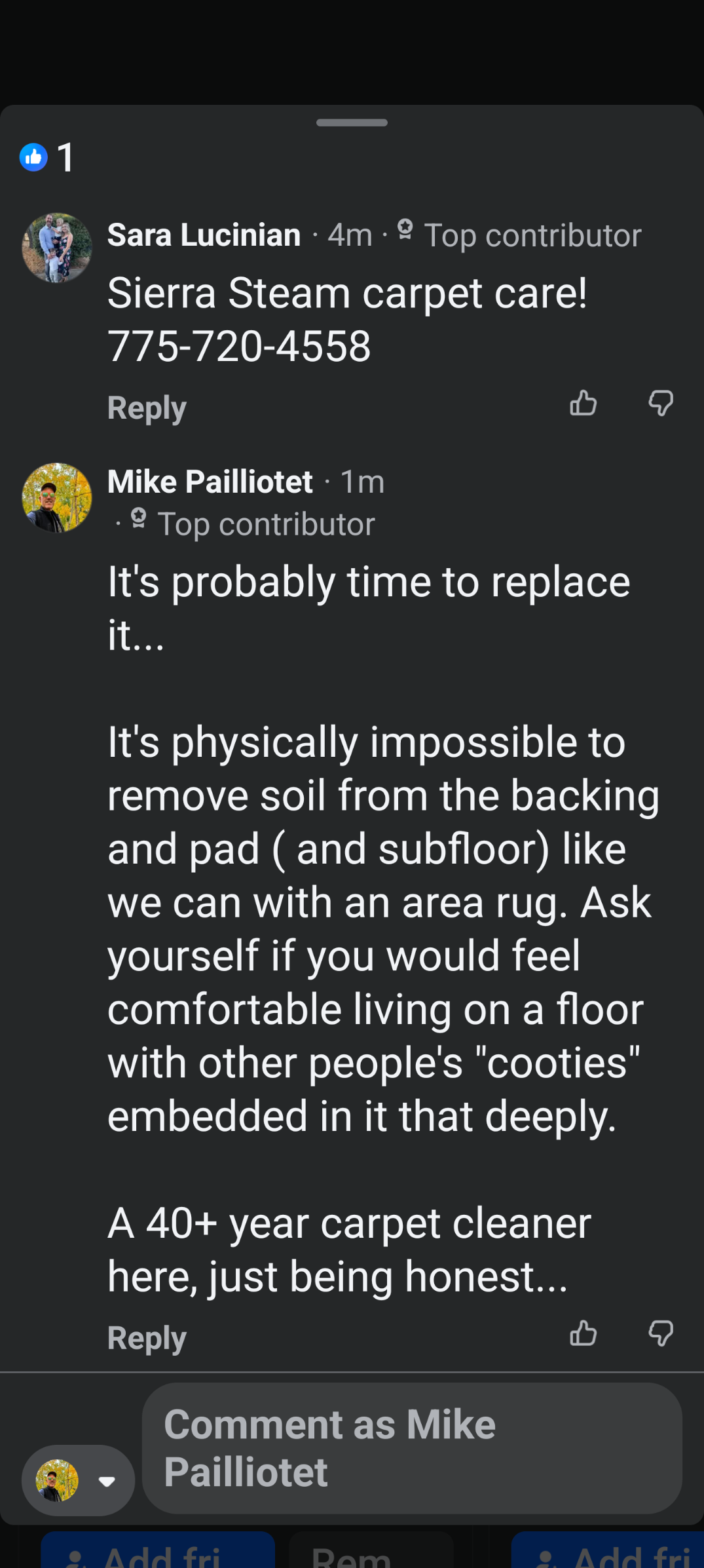Open Mike Pailliotet's profile picture
This screenshot has height=1568, width=704.
(57, 497)
